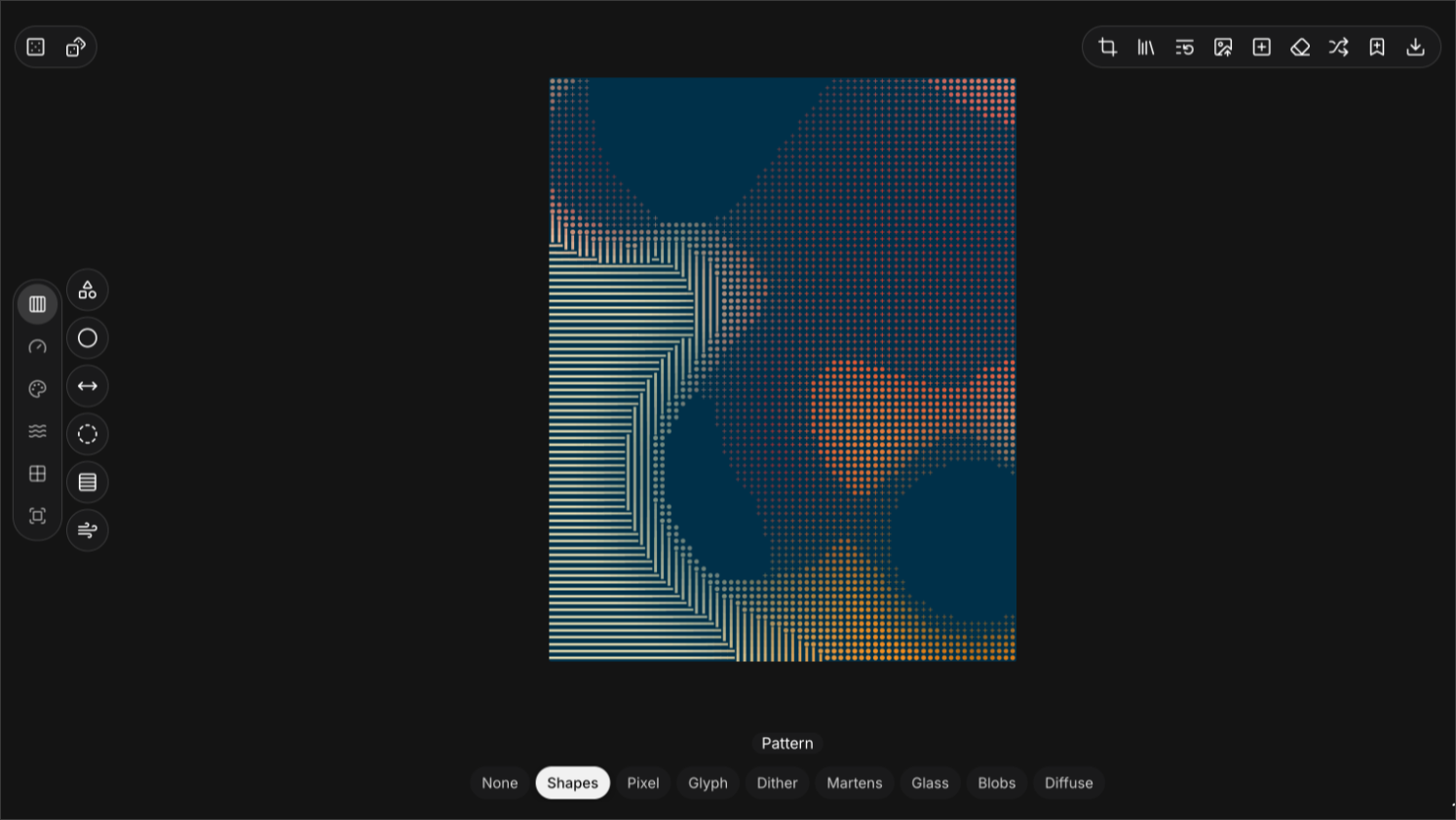Click the shapes dice icon beside randomize

click(x=76, y=47)
